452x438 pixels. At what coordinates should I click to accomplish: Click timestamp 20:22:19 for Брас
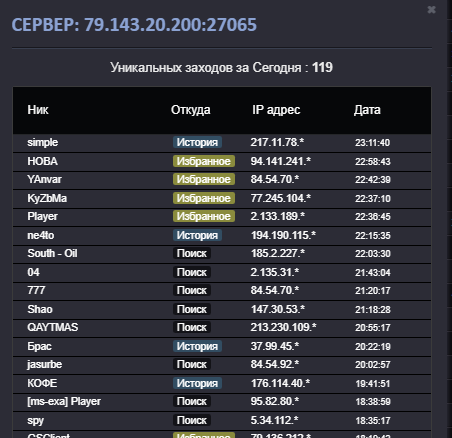(373, 347)
